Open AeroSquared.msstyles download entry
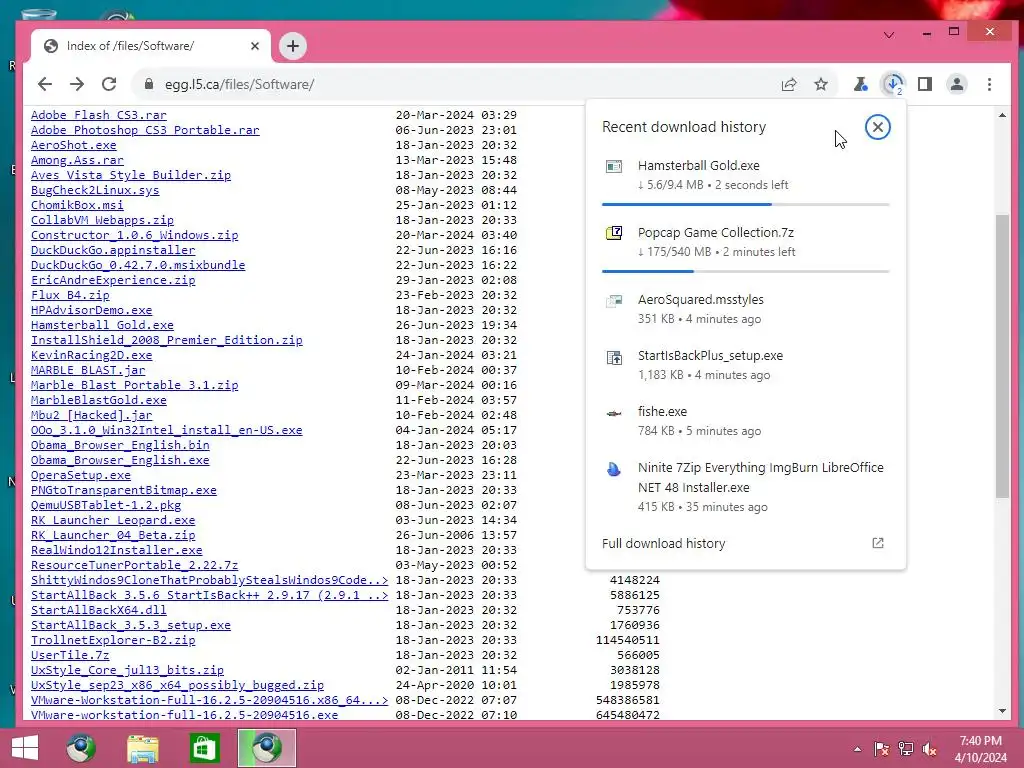The image size is (1024, 768). coord(745,309)
